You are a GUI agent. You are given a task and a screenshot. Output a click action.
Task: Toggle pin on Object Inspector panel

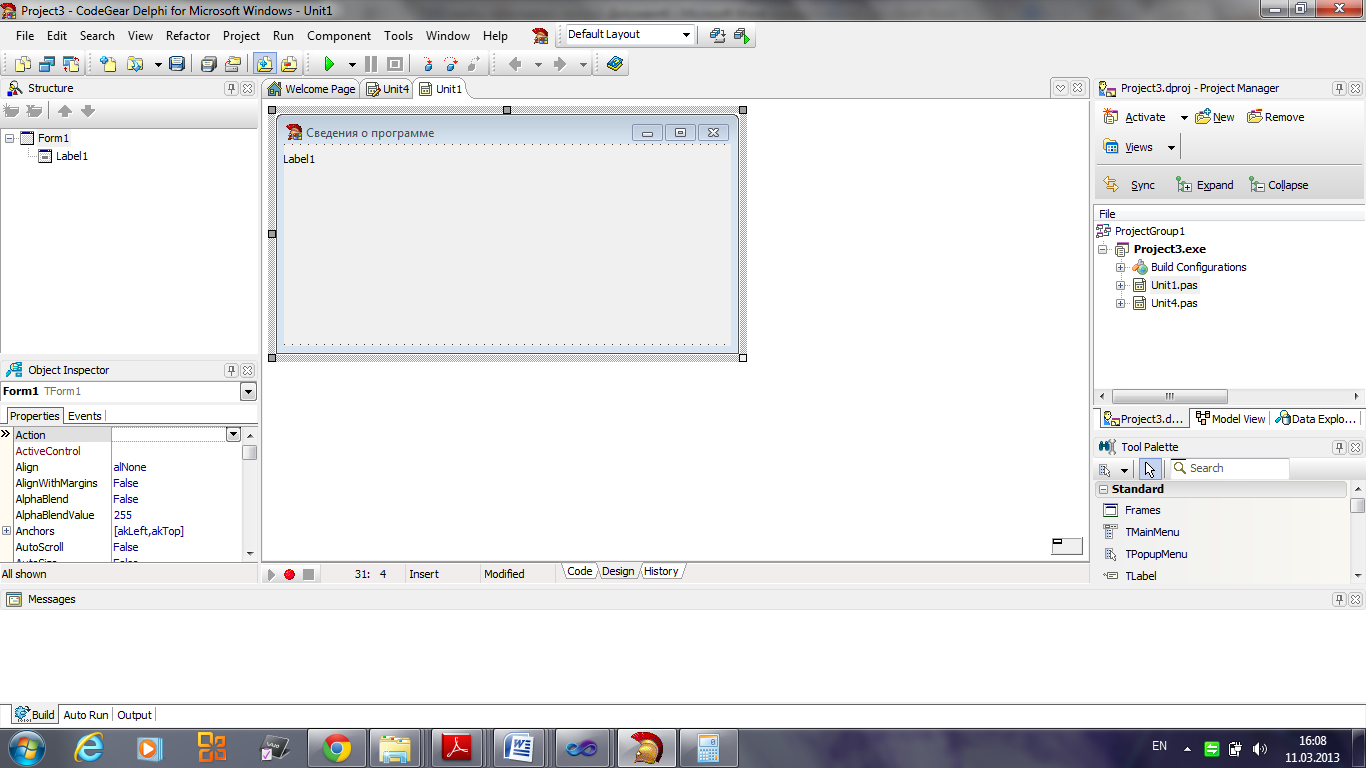[x=231, y=370]
